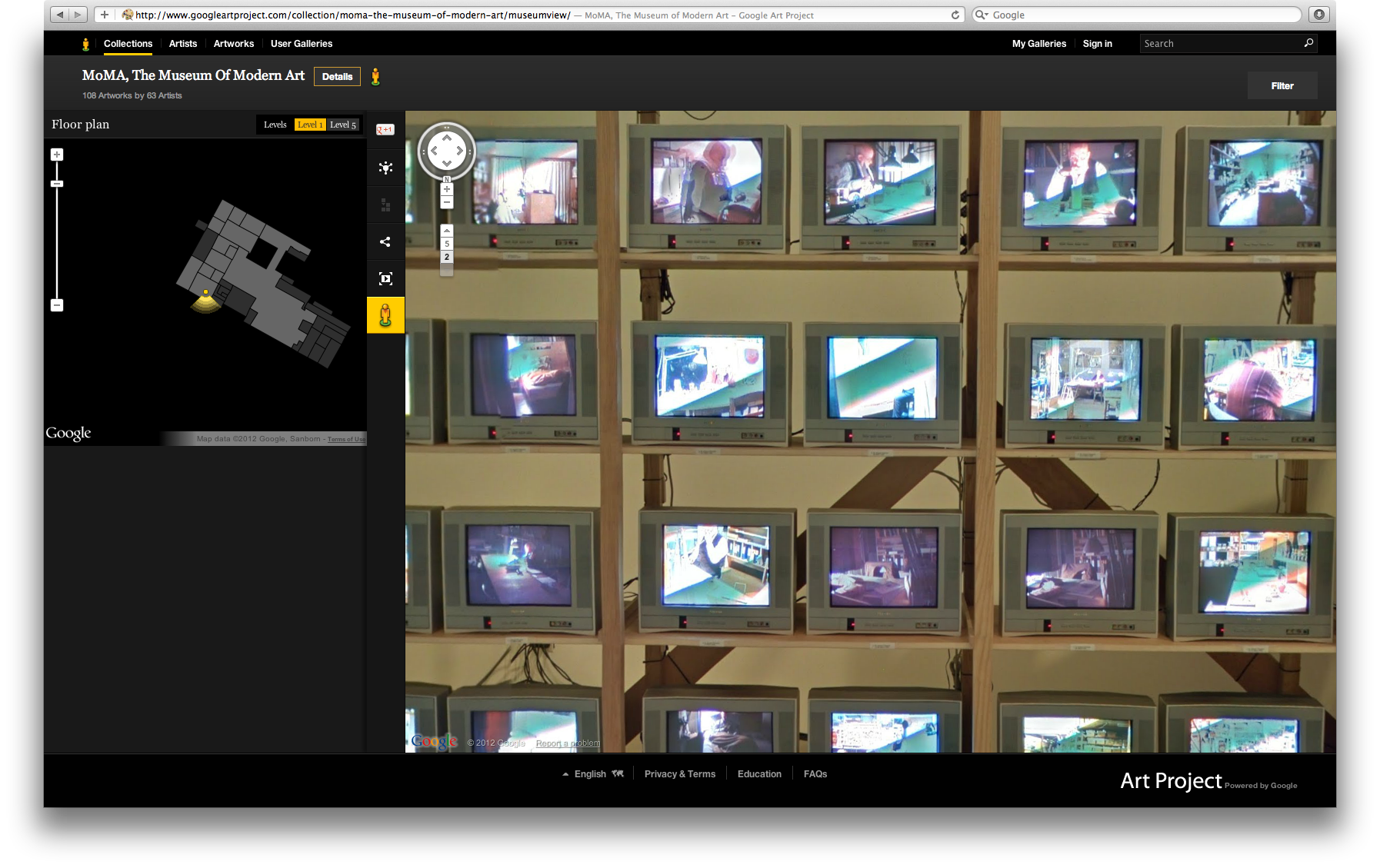Click the pegman icon beside Details button
The image size is (1380, 868).
(x=375, y=77)
